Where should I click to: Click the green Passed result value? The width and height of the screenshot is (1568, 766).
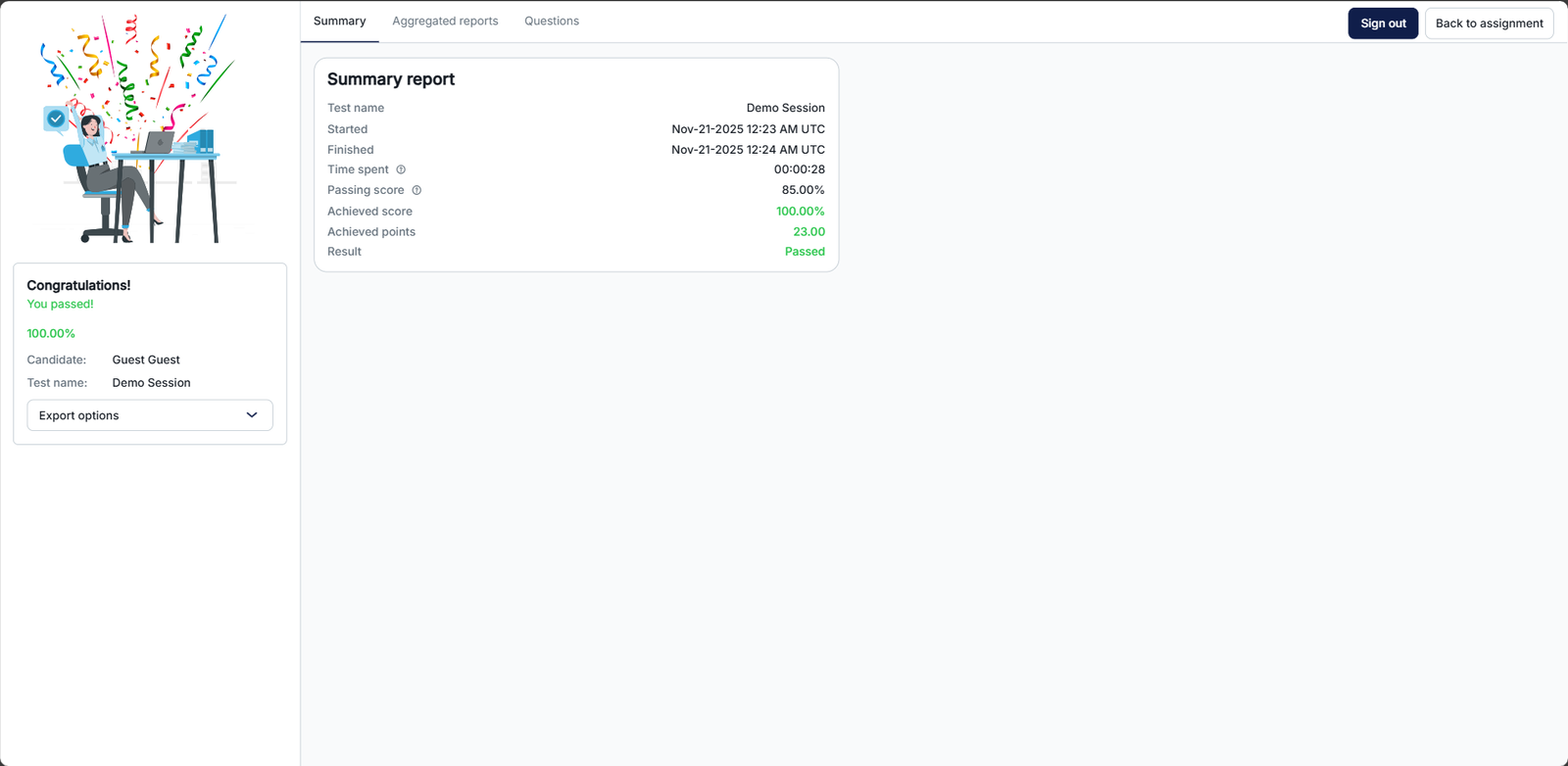coord(805,252)
